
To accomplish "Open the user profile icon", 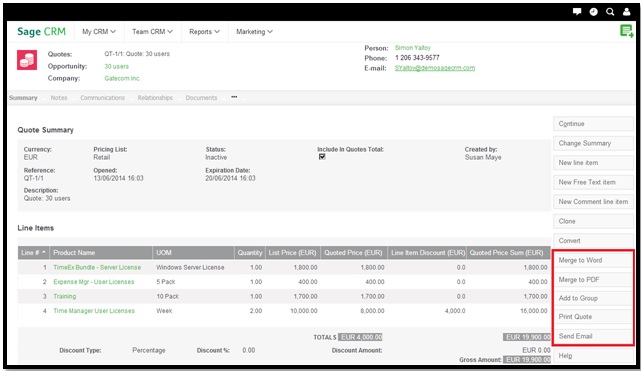I will pos(626,12).
